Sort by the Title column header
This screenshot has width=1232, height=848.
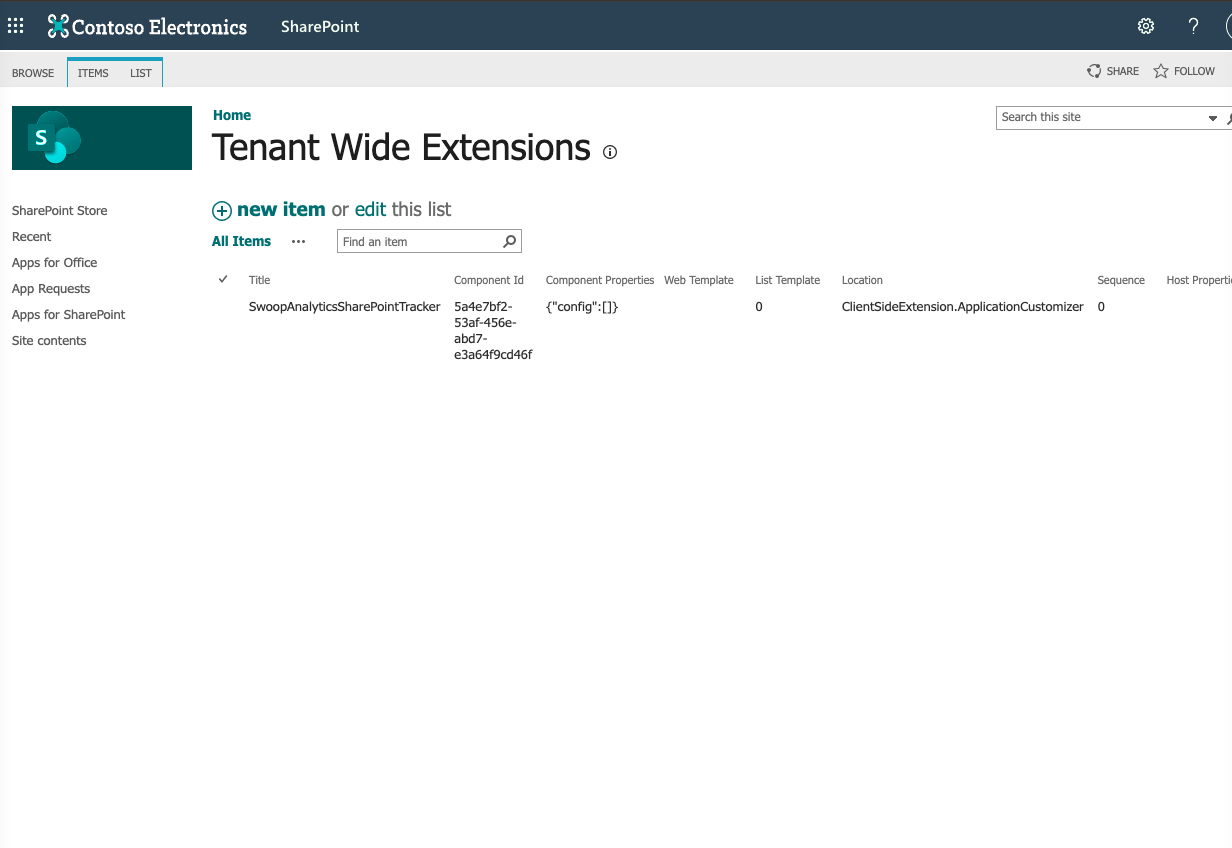260,280
